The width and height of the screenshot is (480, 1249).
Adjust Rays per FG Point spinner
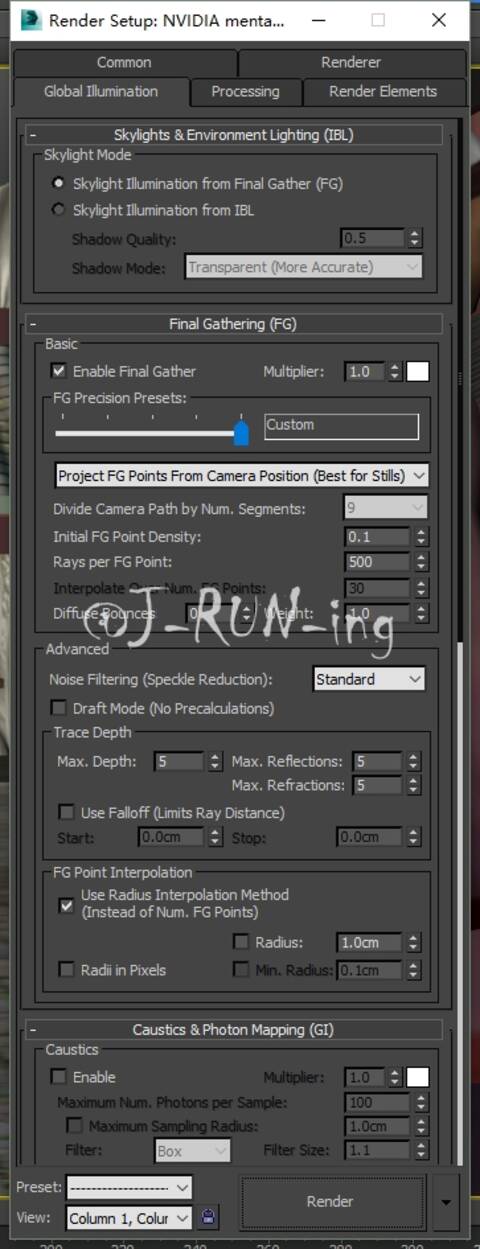click(420, 562)
